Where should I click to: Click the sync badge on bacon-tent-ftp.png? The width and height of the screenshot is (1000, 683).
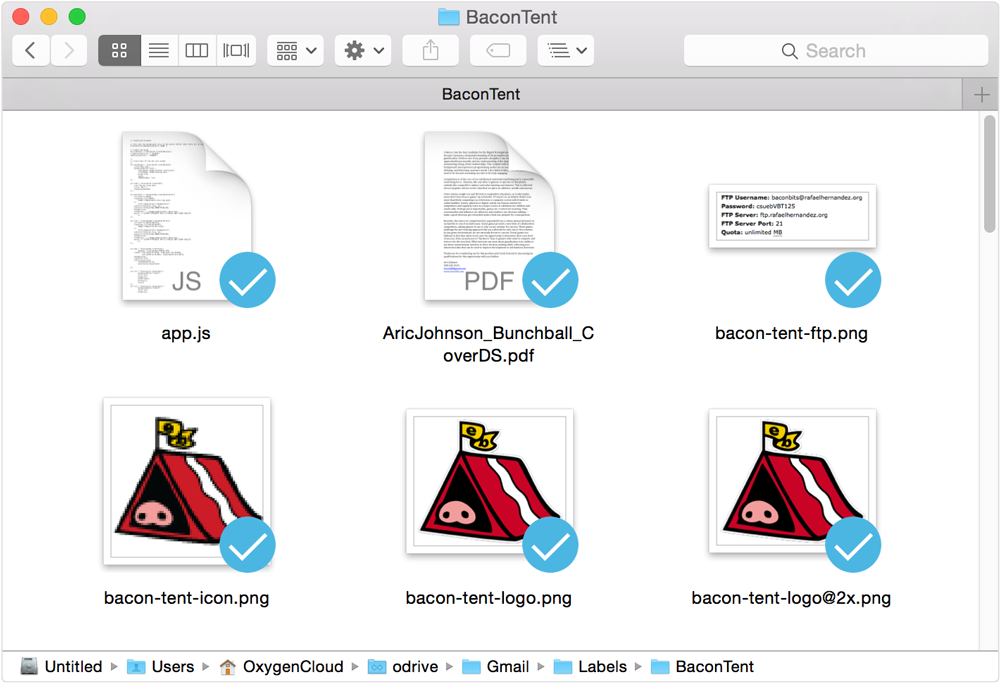[x=853, y=280]
